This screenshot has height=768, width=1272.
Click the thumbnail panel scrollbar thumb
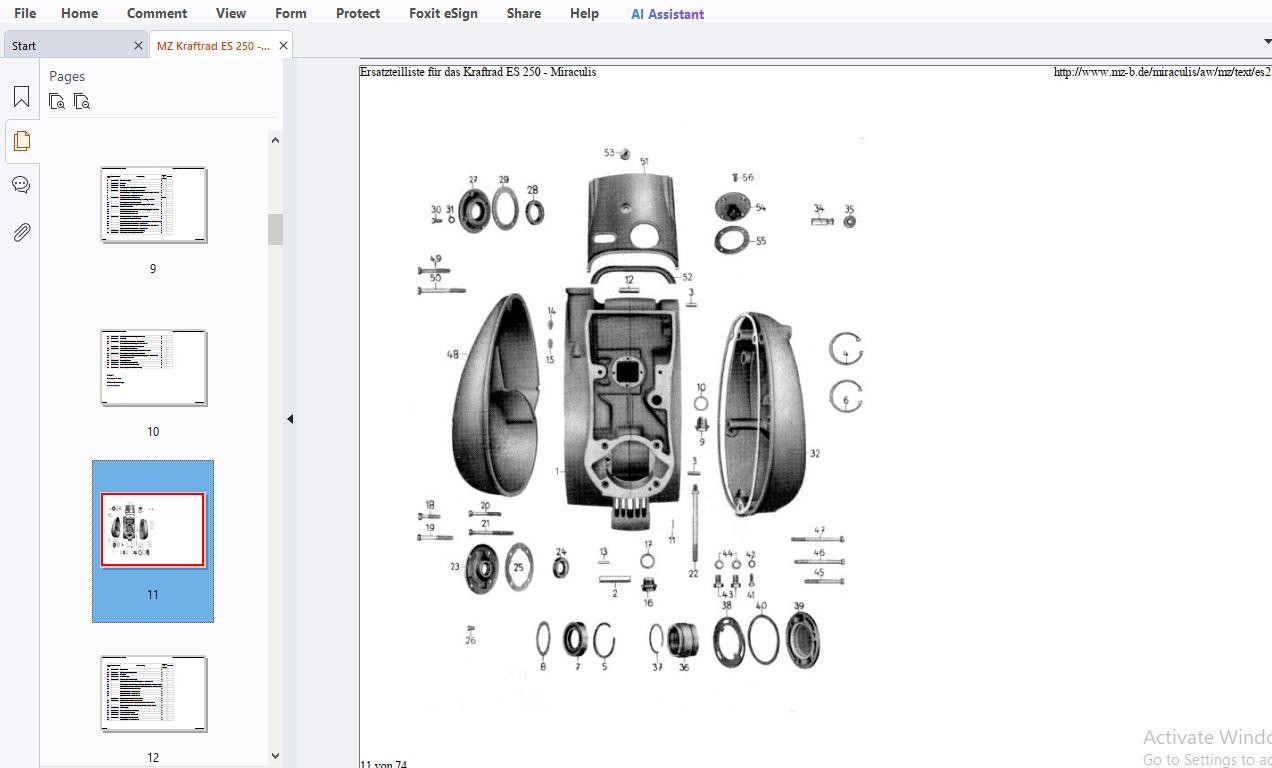pos(275,229)
